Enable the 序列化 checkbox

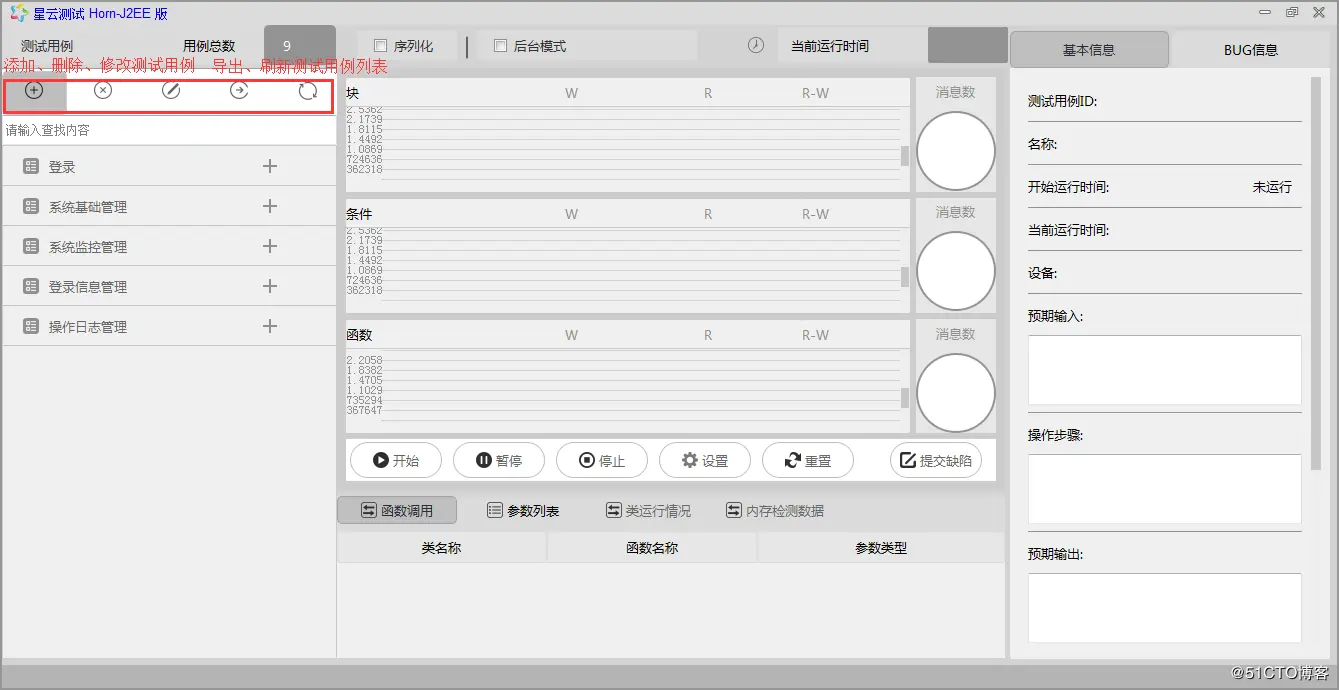(380, 46)
